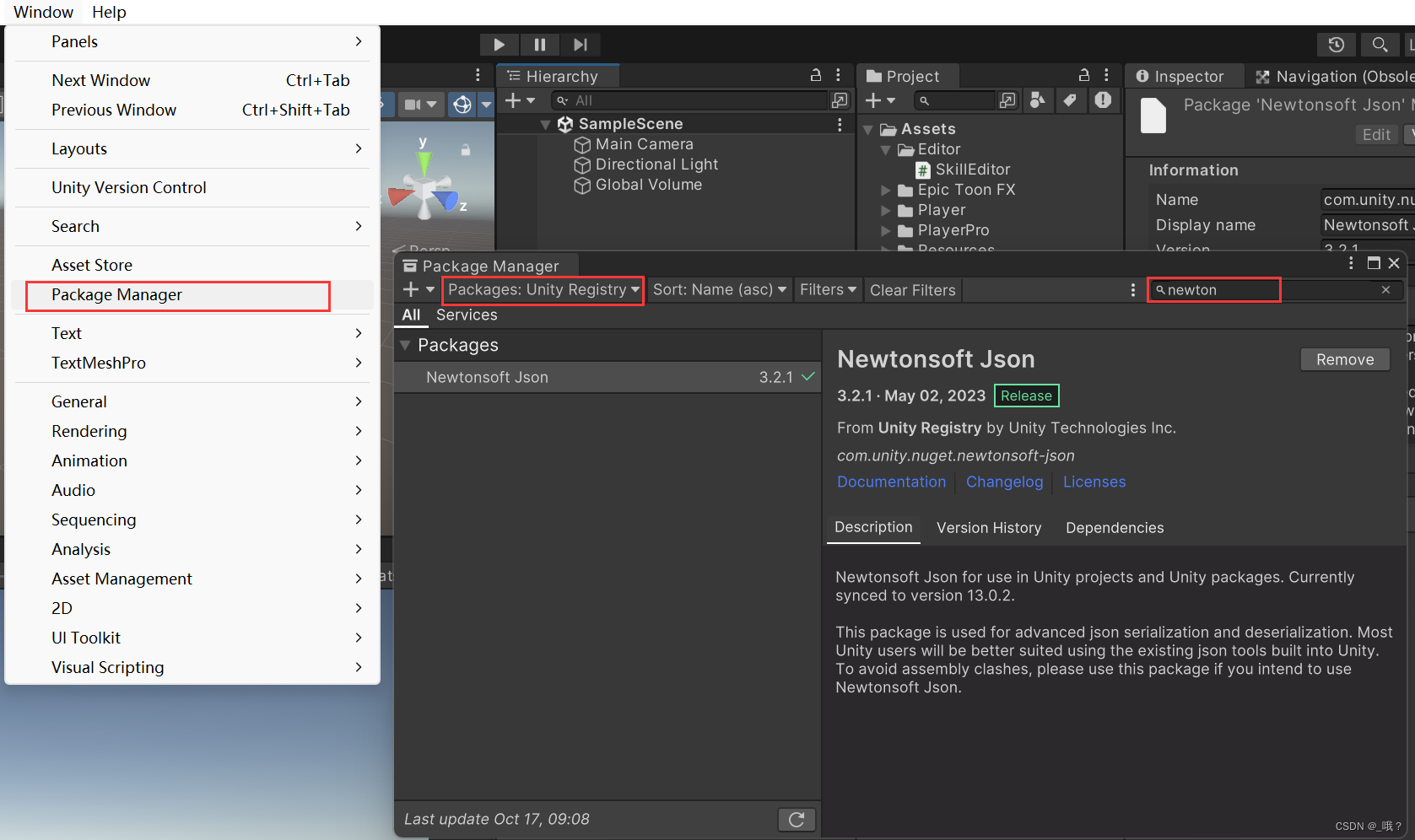Click the Filter by Label tag icon in Project toolbar
This screenshot has height=840, width=1415.
click(1071, 100)
